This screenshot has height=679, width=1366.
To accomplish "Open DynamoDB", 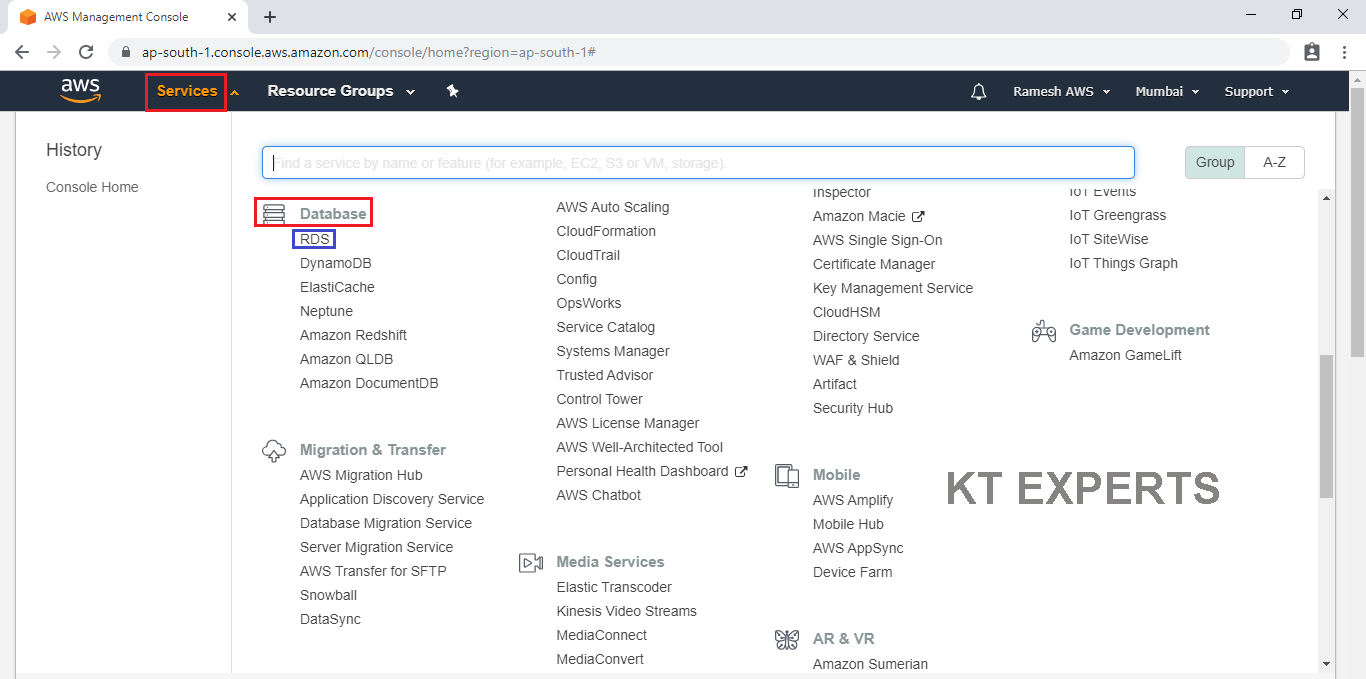I will point(336,263).
